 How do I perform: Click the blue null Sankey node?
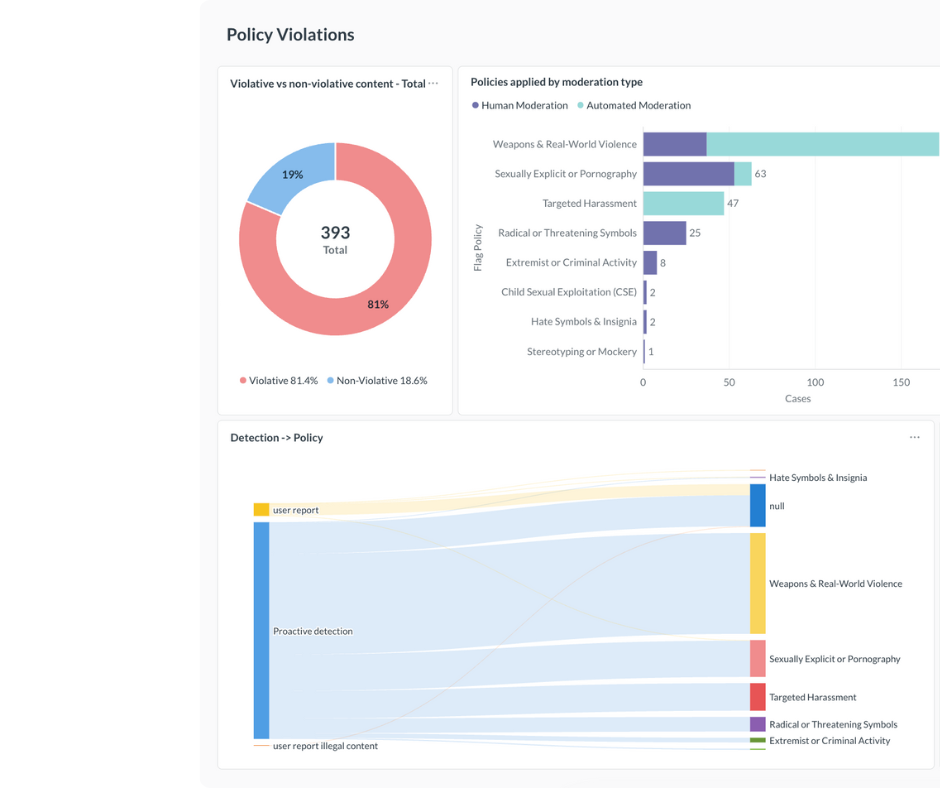tap(757, 506)
